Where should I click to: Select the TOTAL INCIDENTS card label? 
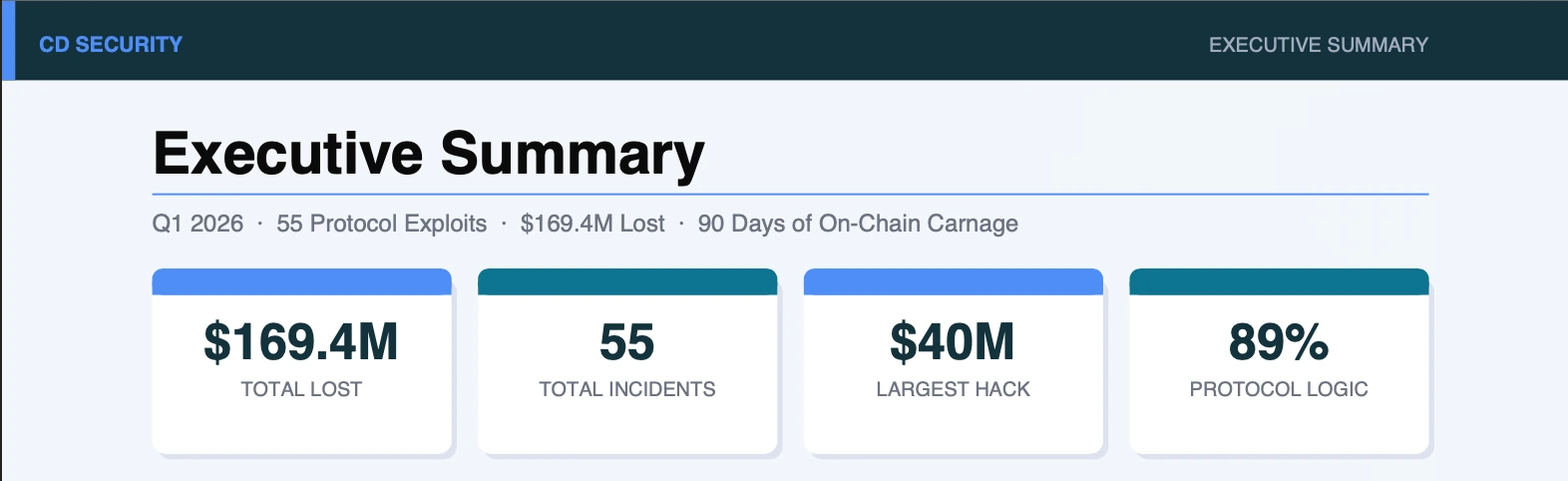pyautogui.click(x=627, y=389)
